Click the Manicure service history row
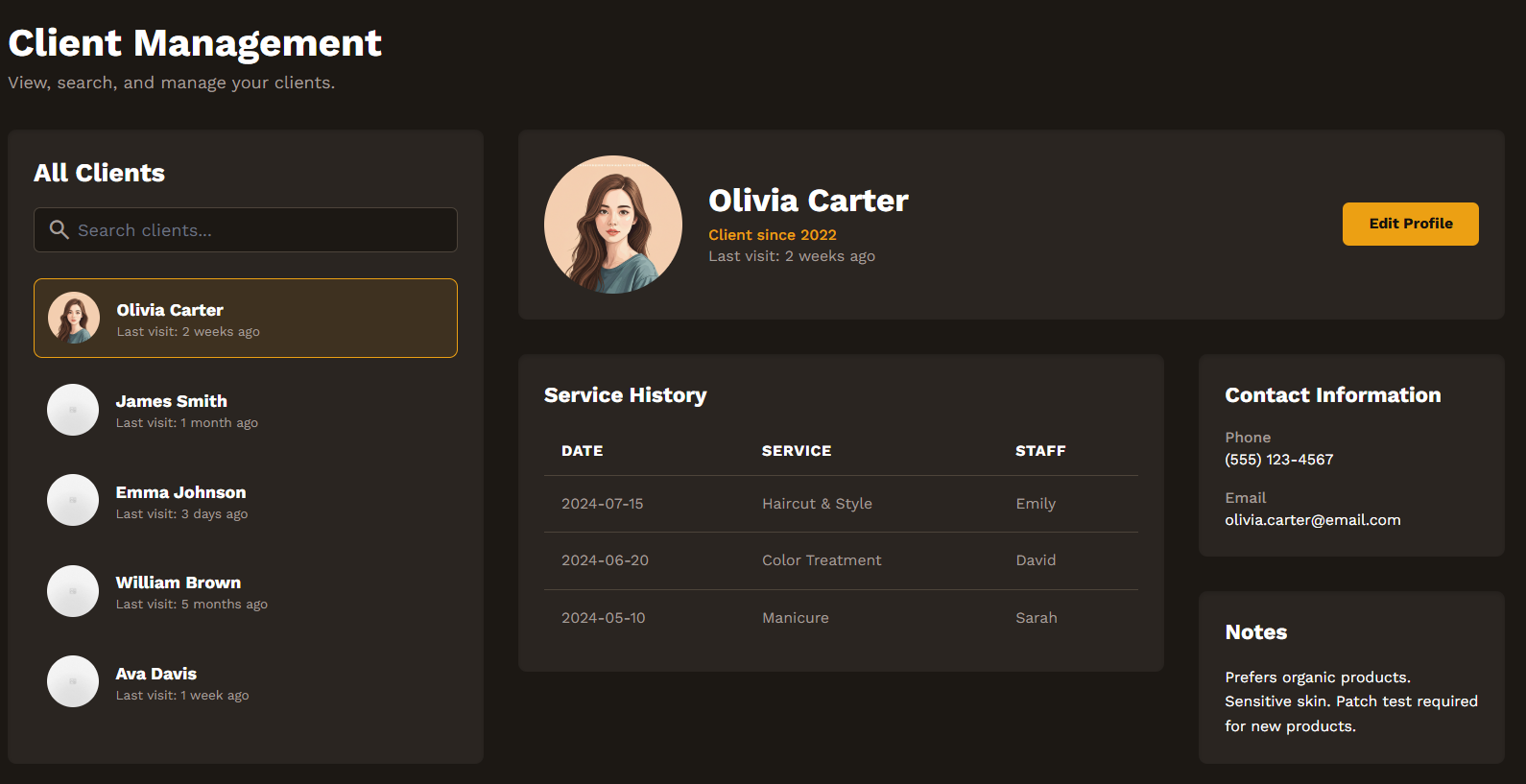This screenshot has width=1526, height=784. (840, 618)
